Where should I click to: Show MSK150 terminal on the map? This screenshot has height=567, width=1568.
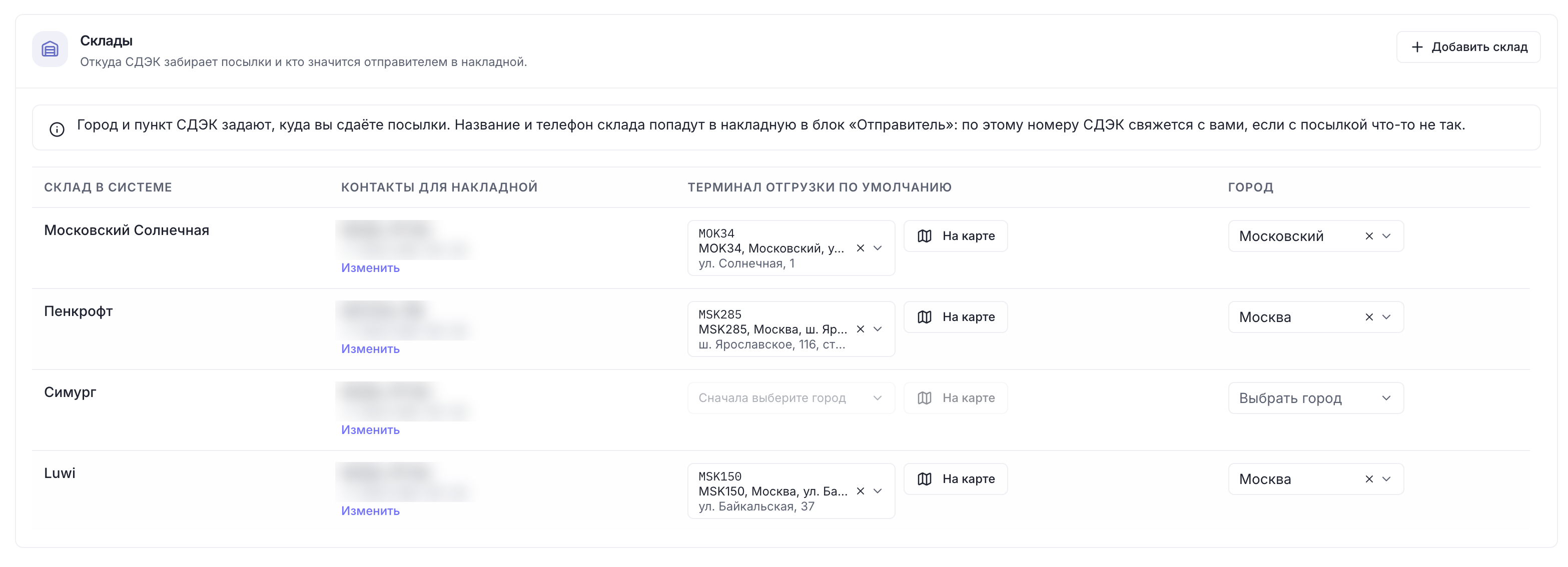click(x=956, y=479)
